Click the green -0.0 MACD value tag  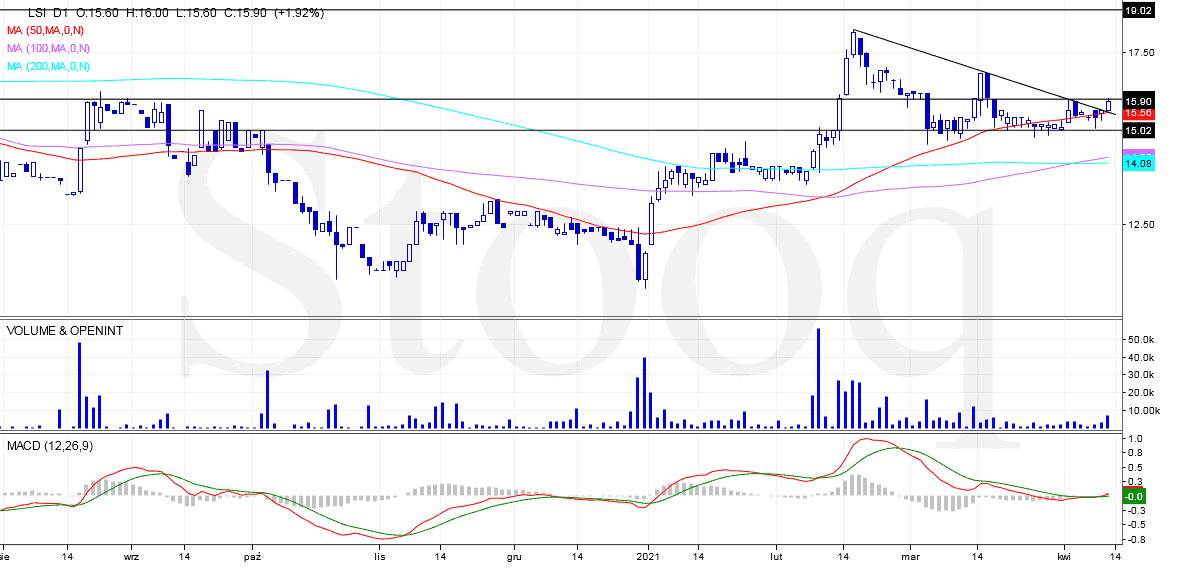click(x=1134, y=496)
